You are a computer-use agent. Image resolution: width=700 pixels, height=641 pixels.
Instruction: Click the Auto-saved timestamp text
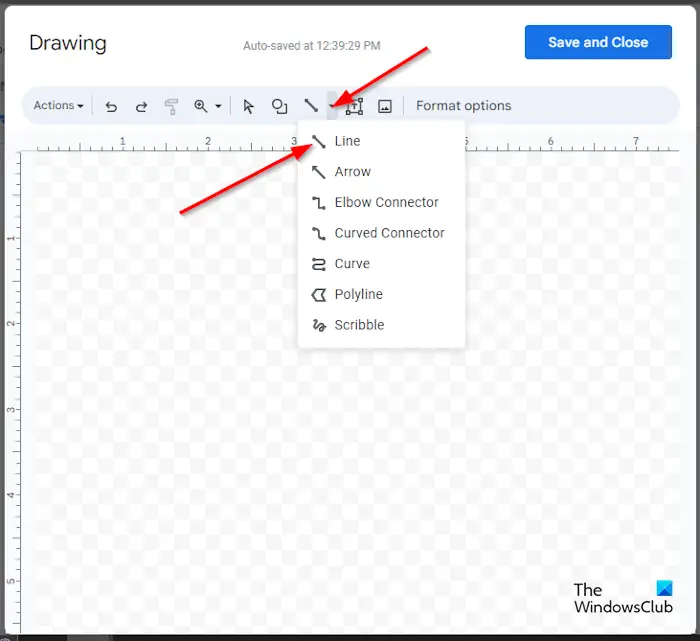click(x=312, y=46)
